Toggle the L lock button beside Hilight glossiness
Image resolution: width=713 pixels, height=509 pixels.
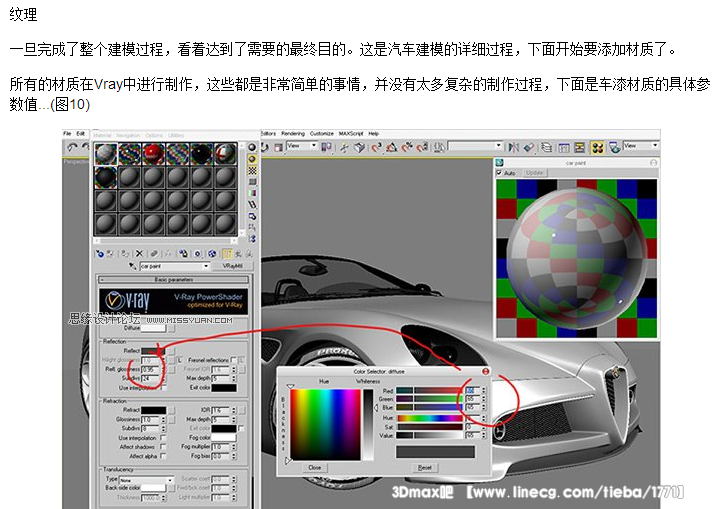(180, 360)
